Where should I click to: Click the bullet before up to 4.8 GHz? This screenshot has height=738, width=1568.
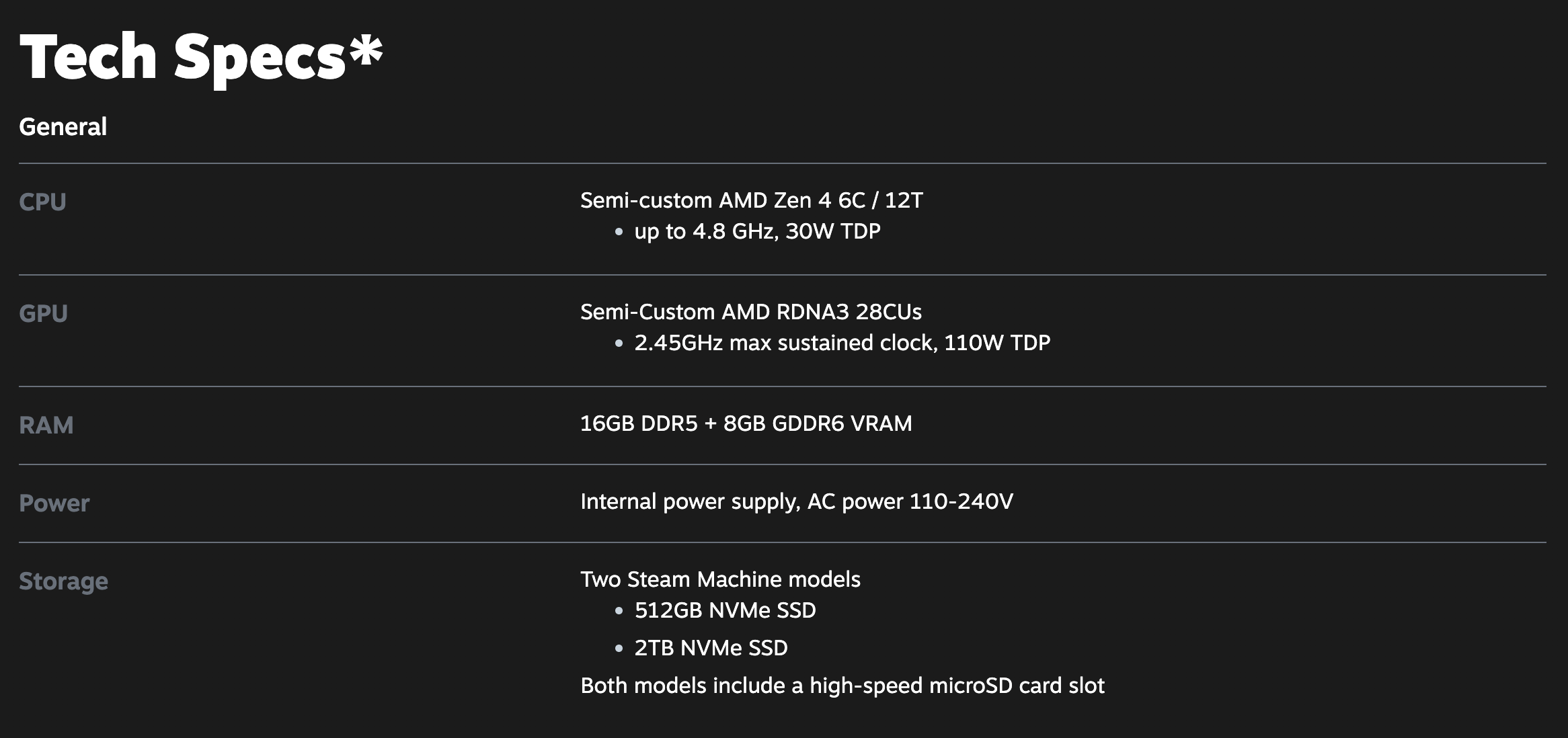[x=619, y=232]
